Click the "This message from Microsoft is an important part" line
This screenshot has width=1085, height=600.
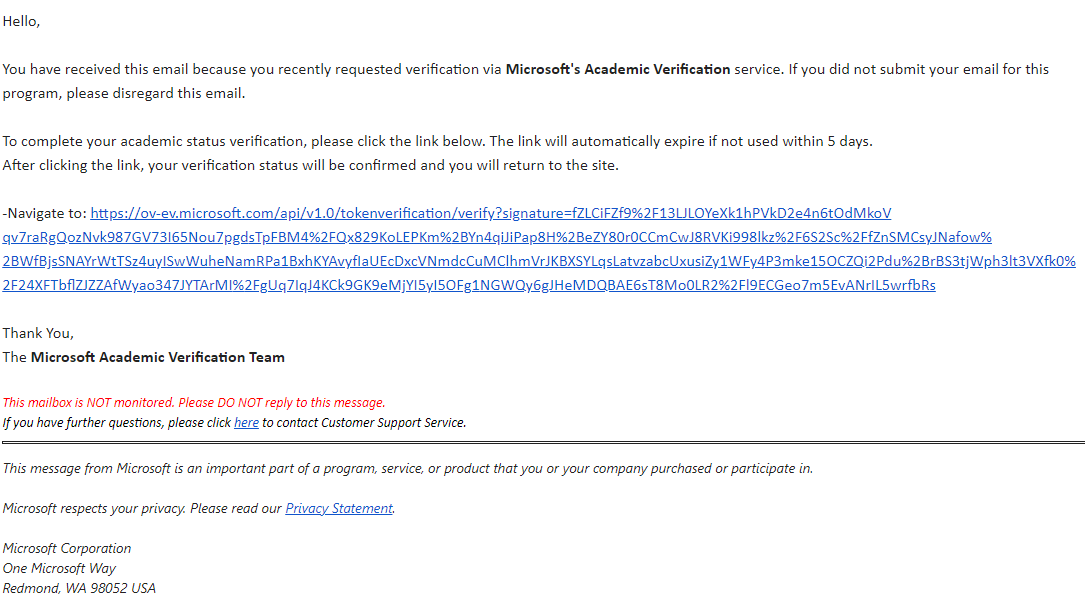408,469
